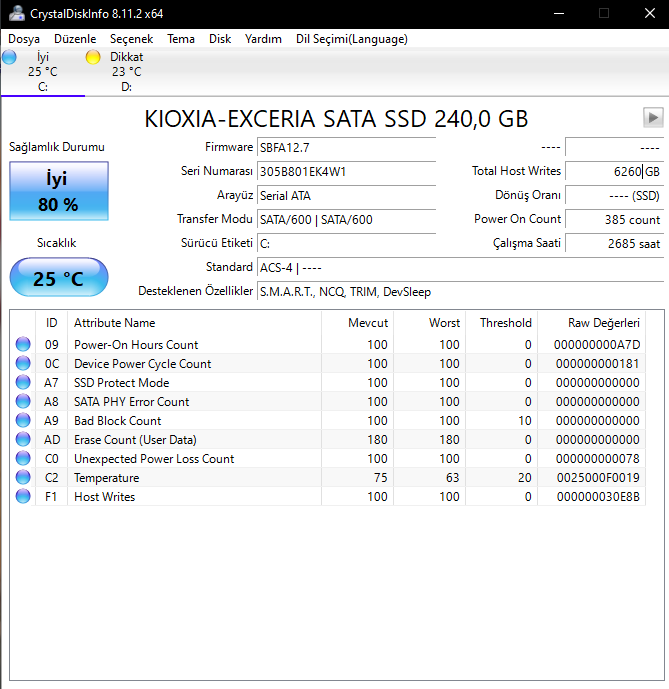This screenshot has height=689, width=669.
Task: Click the 25 °C temperature button
Action: tap(59, 277)
